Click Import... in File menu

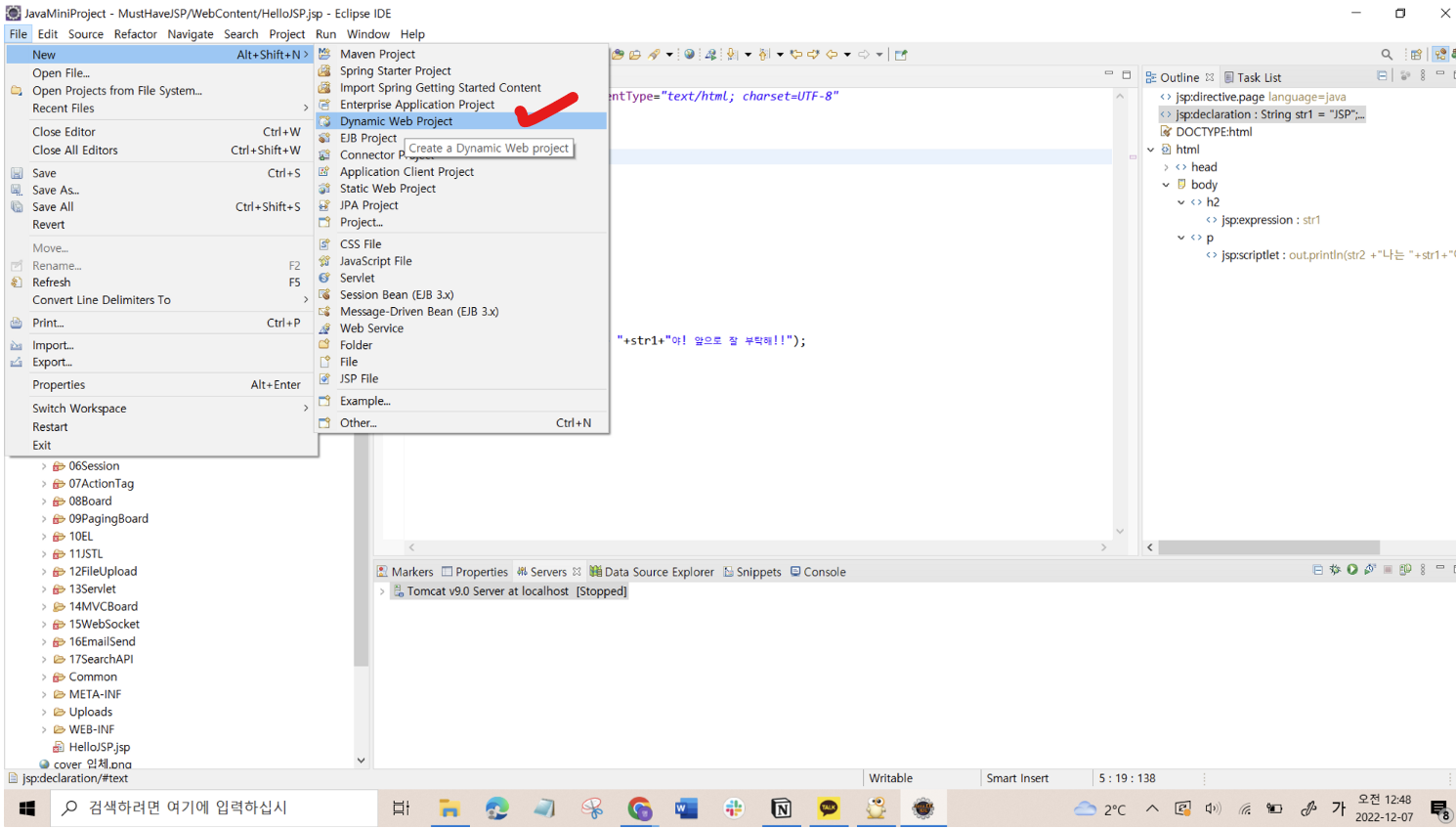(161, 345)
